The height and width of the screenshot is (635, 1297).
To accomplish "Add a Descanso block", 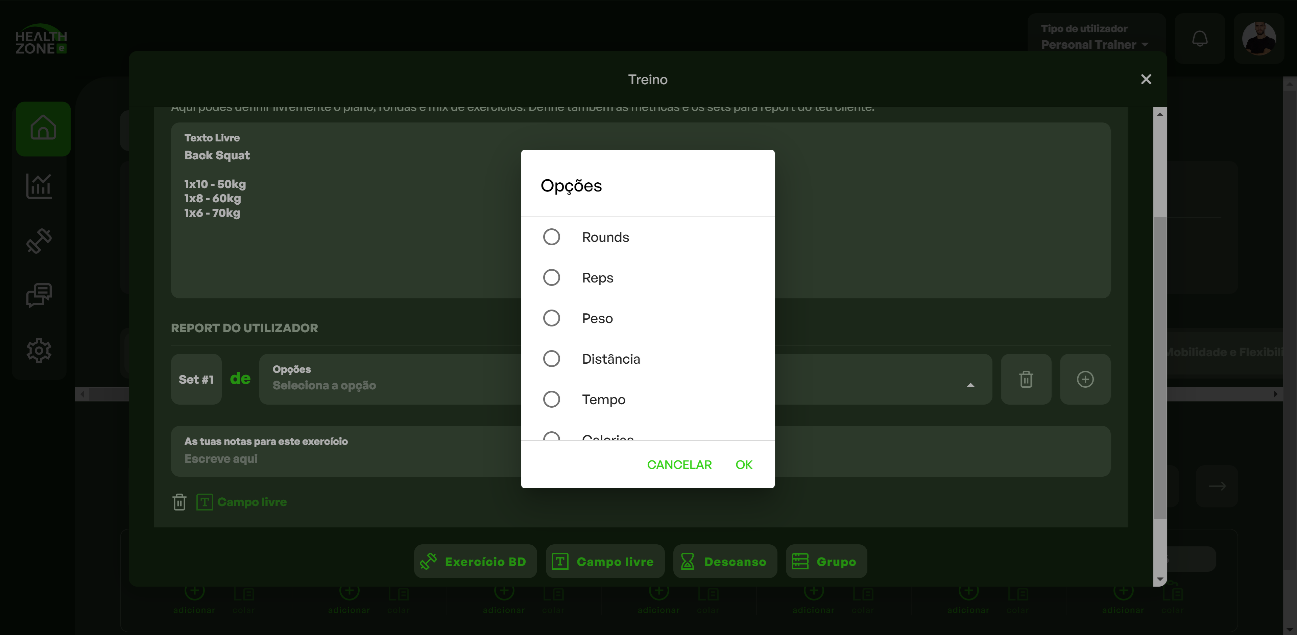I will click(x=725, y=562).
